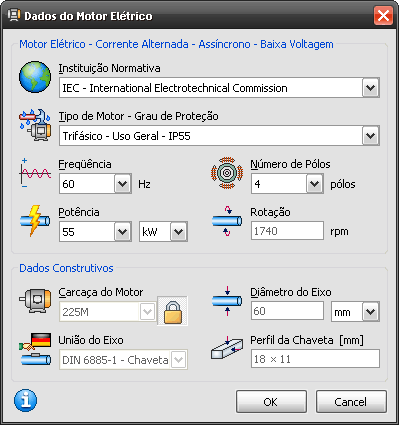This screenshot has width=399, height=425.
Task: Click the motor frame icon beside Carcaça do Motor
Action: point(35,301)
